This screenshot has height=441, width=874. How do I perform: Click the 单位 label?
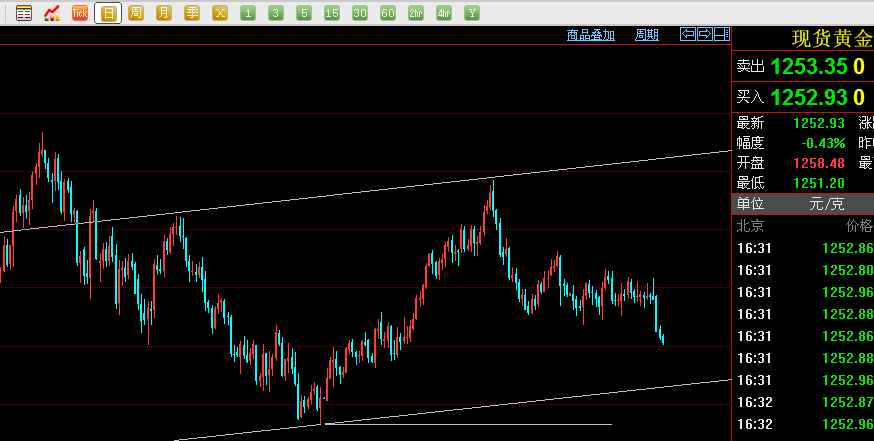point(750,204)
